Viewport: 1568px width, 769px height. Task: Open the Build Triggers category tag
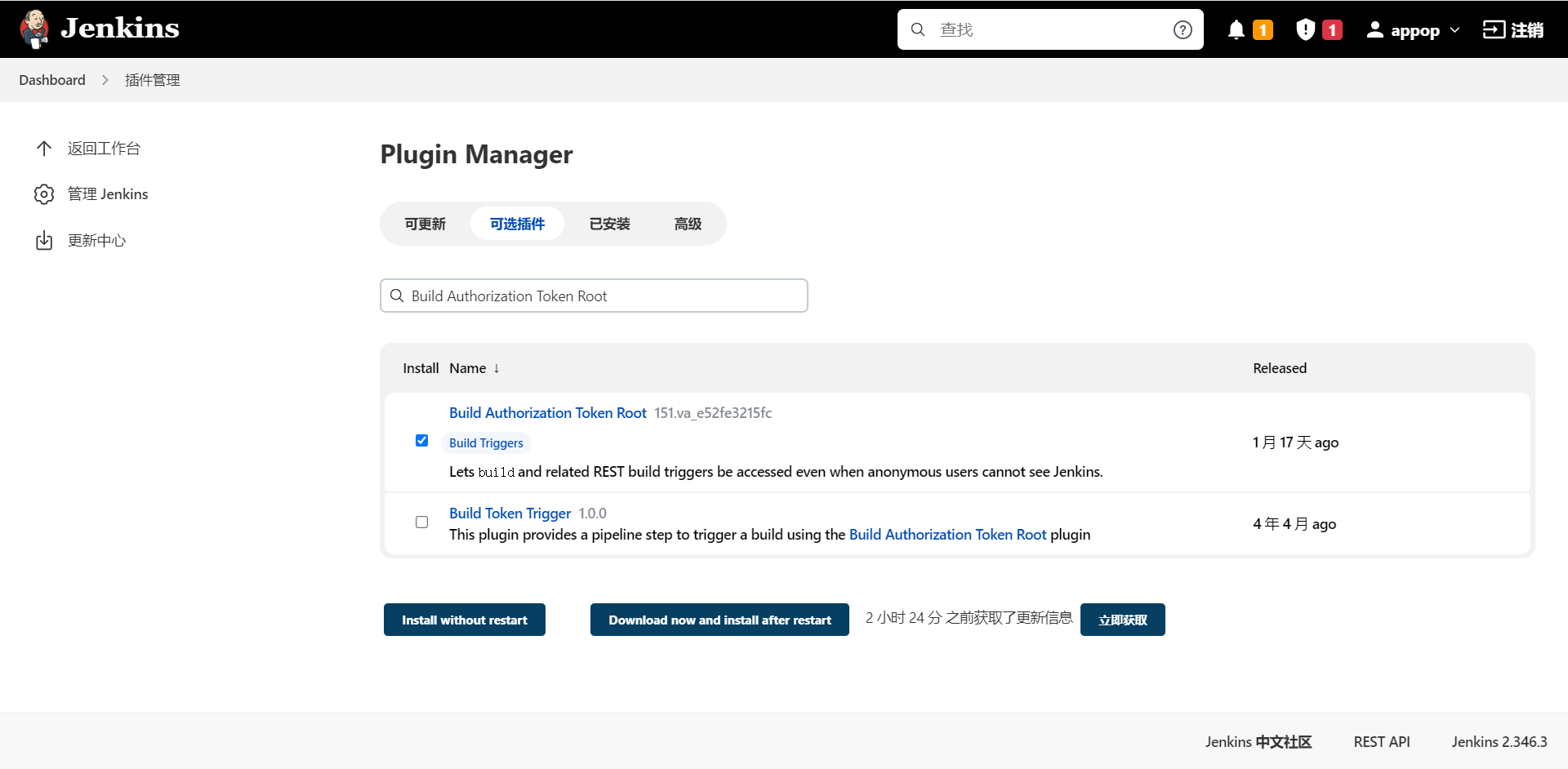click(x=486, y=443)
